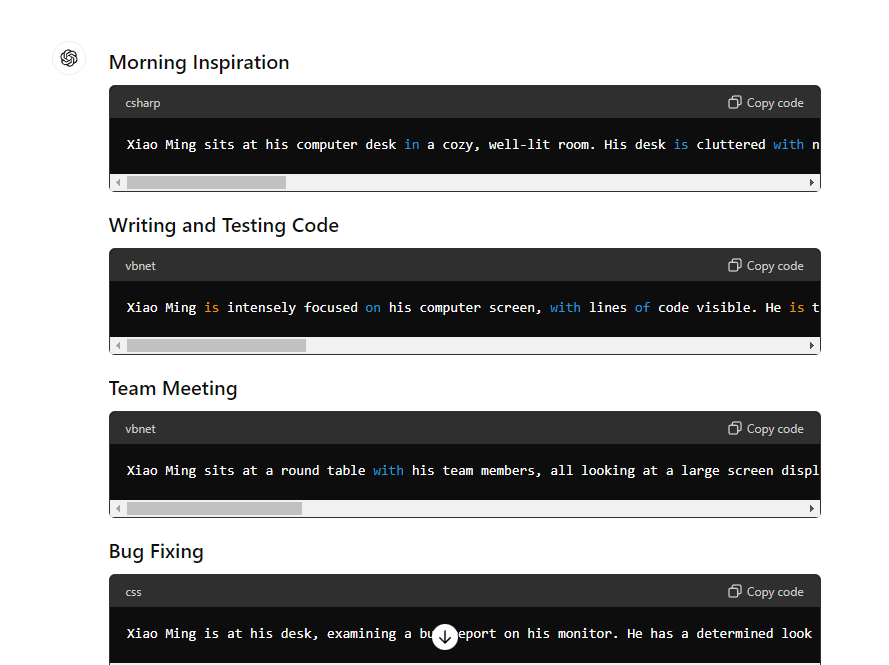889x665 pixels.
Task: Click code text 'Xiao Ming is intensely focused'
Action: click(x=242, y=308)
